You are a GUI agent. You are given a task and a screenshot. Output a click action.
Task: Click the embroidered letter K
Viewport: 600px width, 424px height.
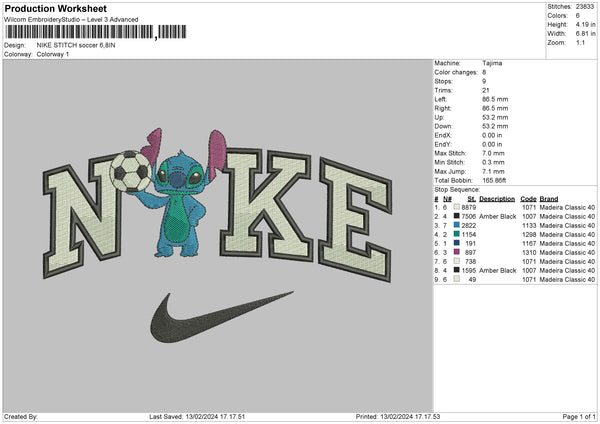click(x=265, y=205)
